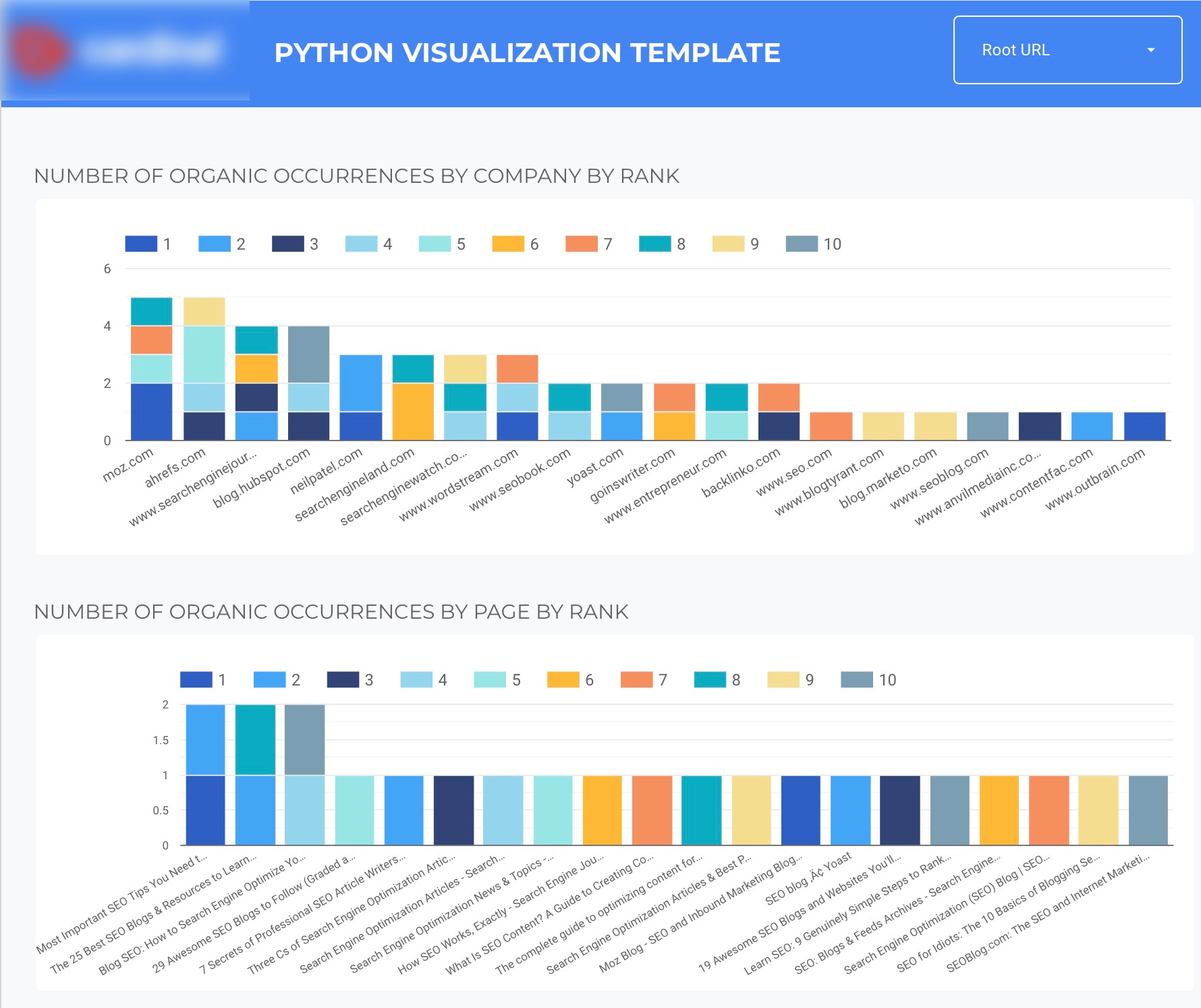Select the chart title NUMBER OF ORGANIC OCCURRENCES BY COMPANY
Viewport: 1201px width, 1008px height.
coord(358,176)
